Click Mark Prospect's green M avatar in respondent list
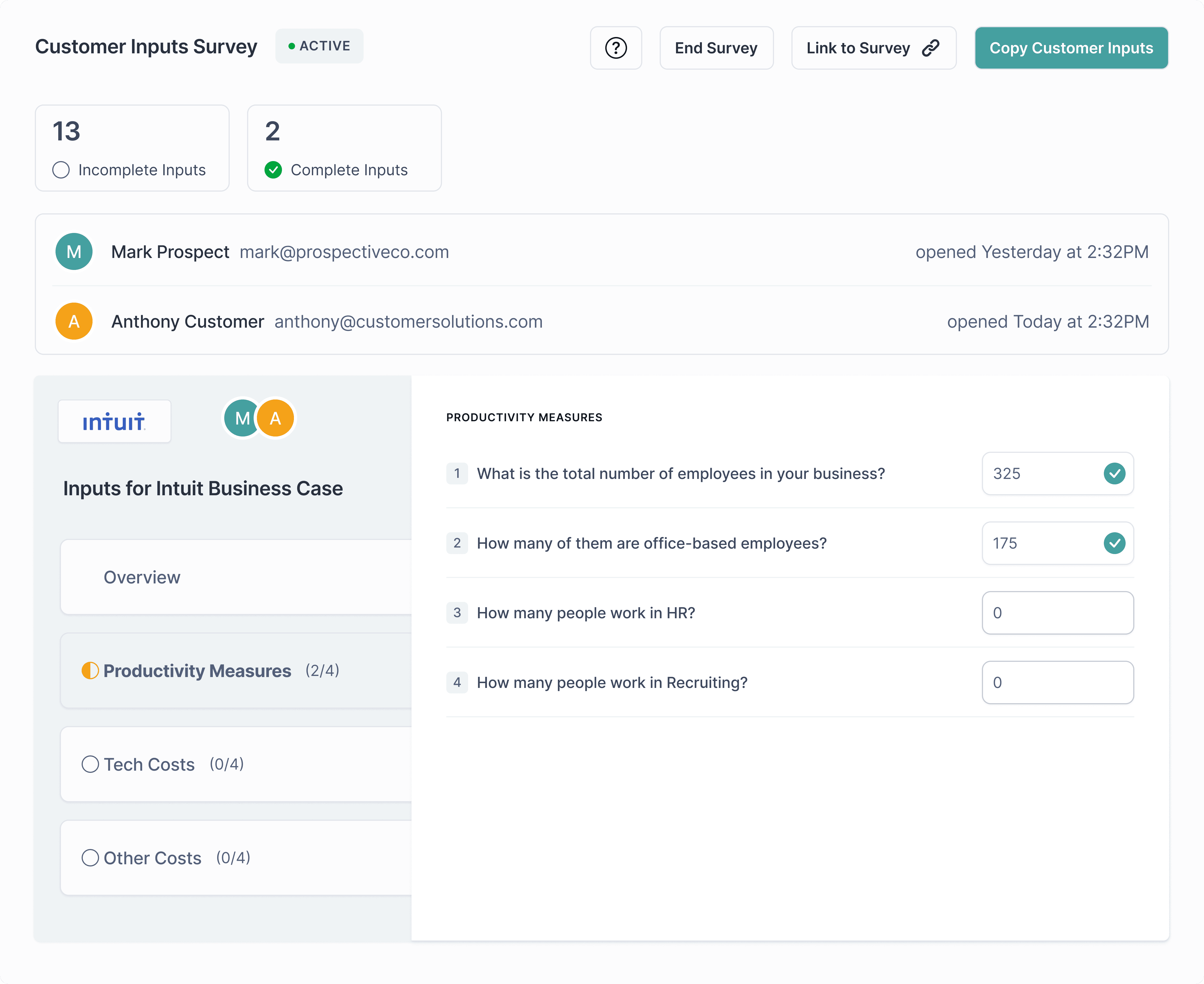Viewport: 1204px width, 984px height. [x=74, y=252]
